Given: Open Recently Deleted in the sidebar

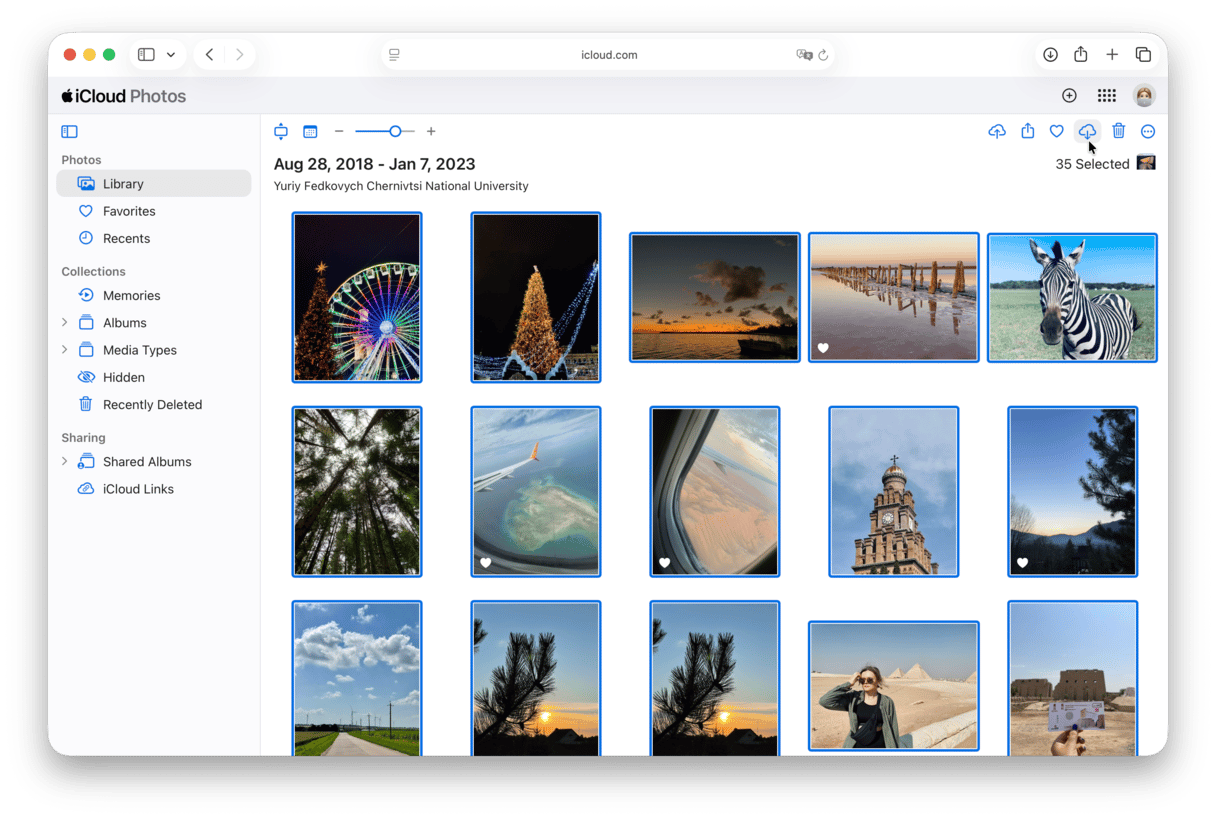Looking at the screenshot, I should coord(152,404).
